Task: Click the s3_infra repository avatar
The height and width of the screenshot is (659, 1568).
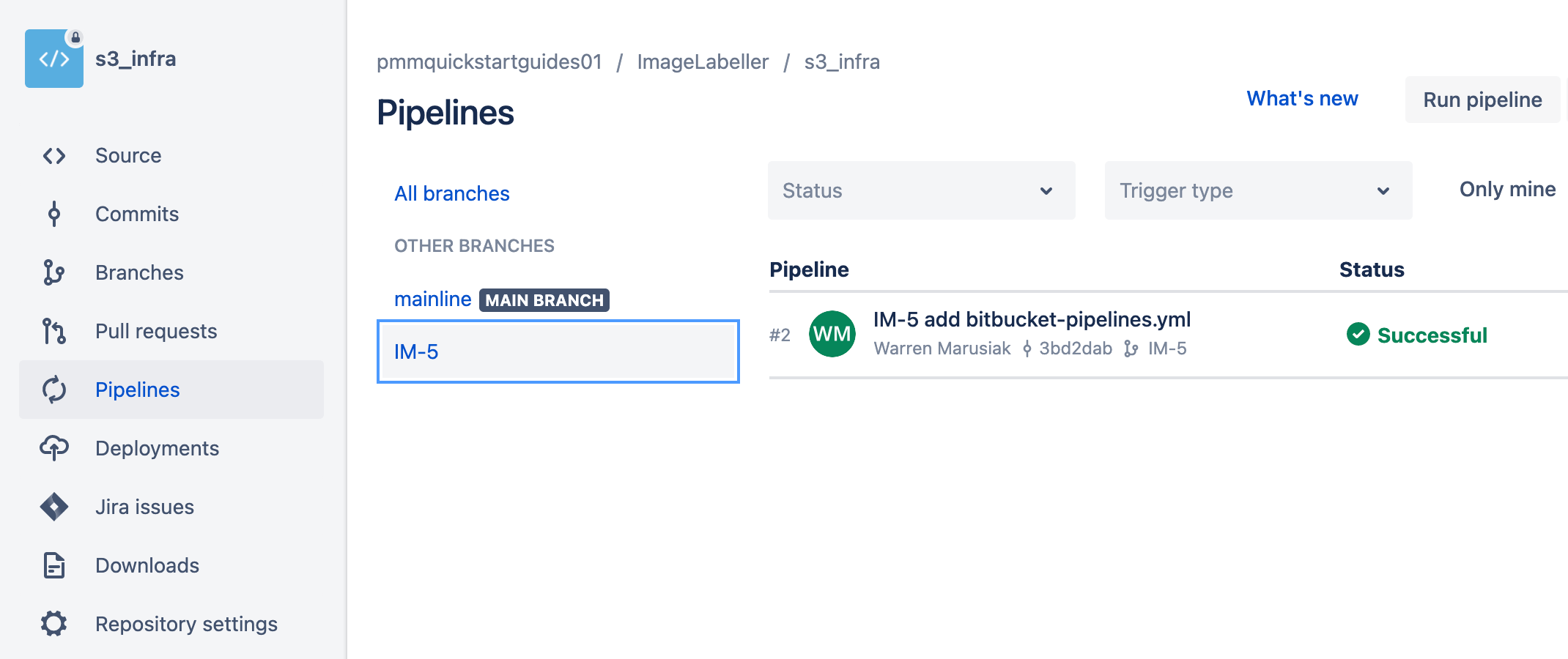Action: coord(54,59)
